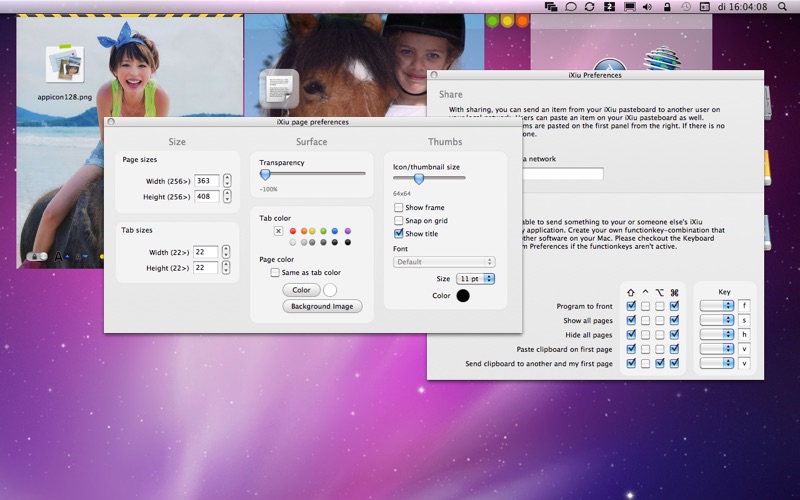Pick the red tab color dot

point(293,231)
